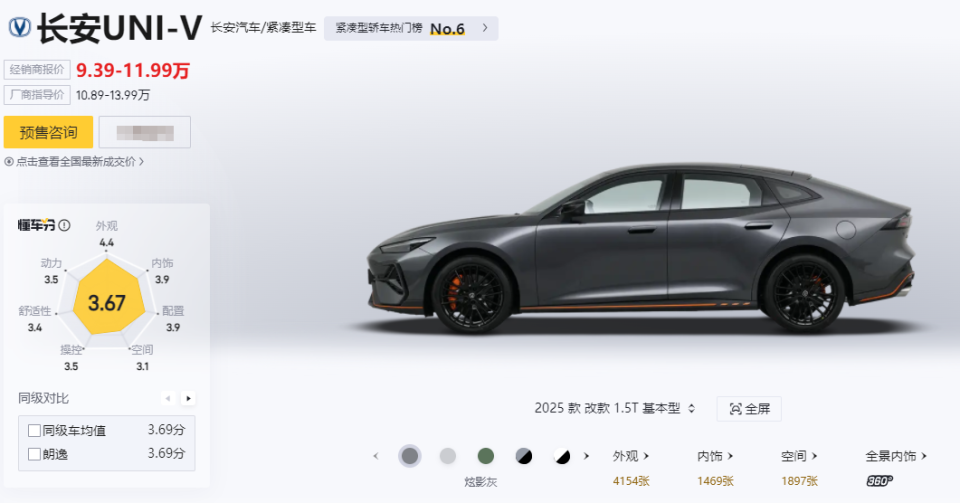Open the 外观 photo gallery
960x503 pixels.
631,456
